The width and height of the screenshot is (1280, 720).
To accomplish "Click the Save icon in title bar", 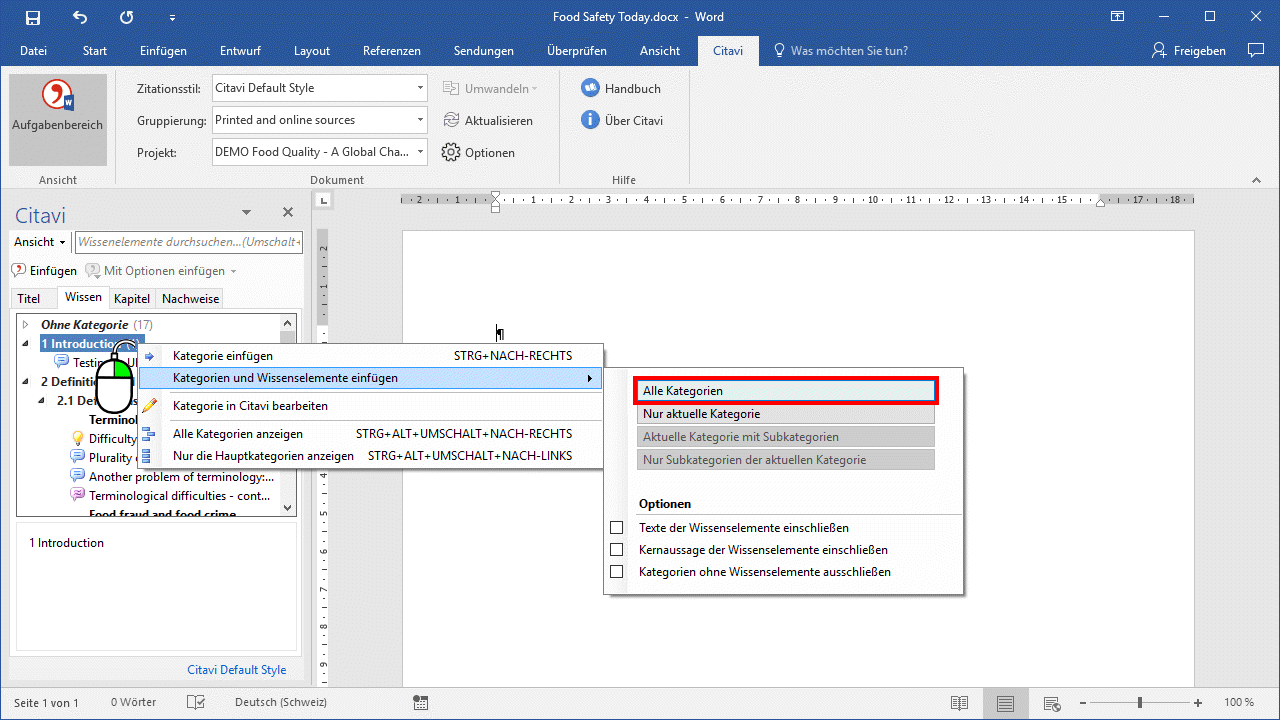I will pos(33,17).
